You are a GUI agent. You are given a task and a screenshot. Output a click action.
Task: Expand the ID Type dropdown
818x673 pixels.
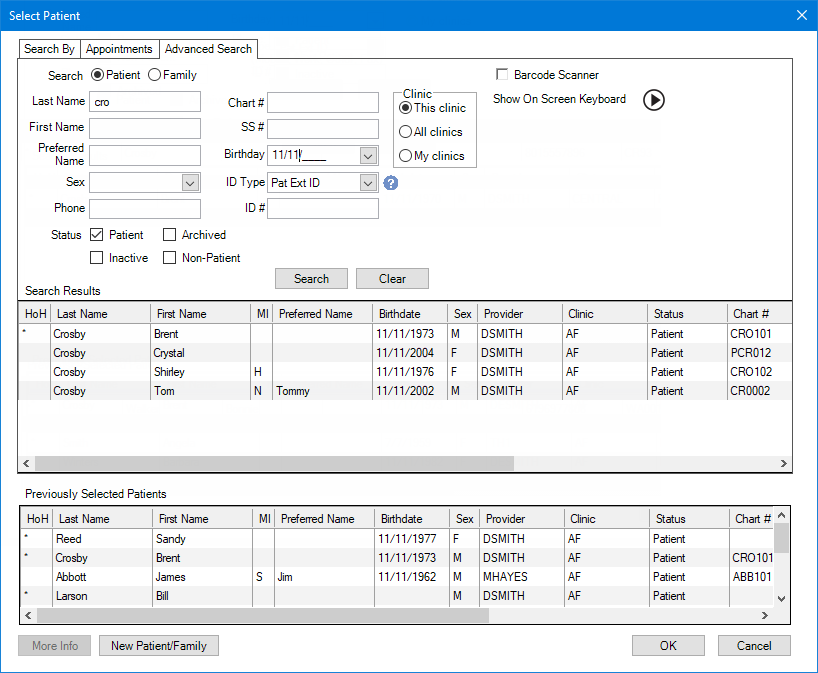pos(368,183)
